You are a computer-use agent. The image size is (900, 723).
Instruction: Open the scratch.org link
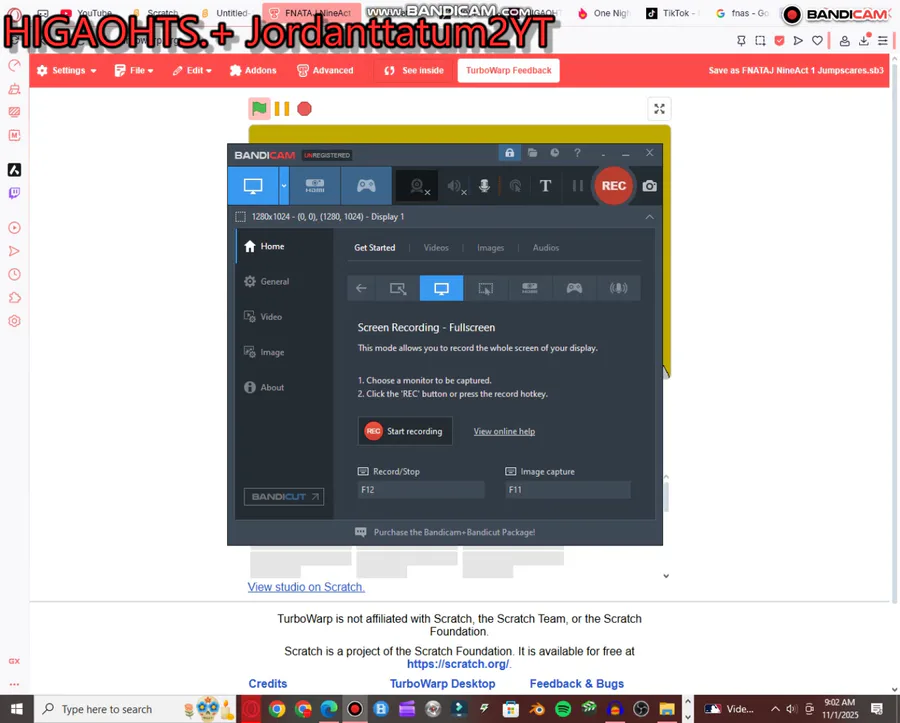457,664
